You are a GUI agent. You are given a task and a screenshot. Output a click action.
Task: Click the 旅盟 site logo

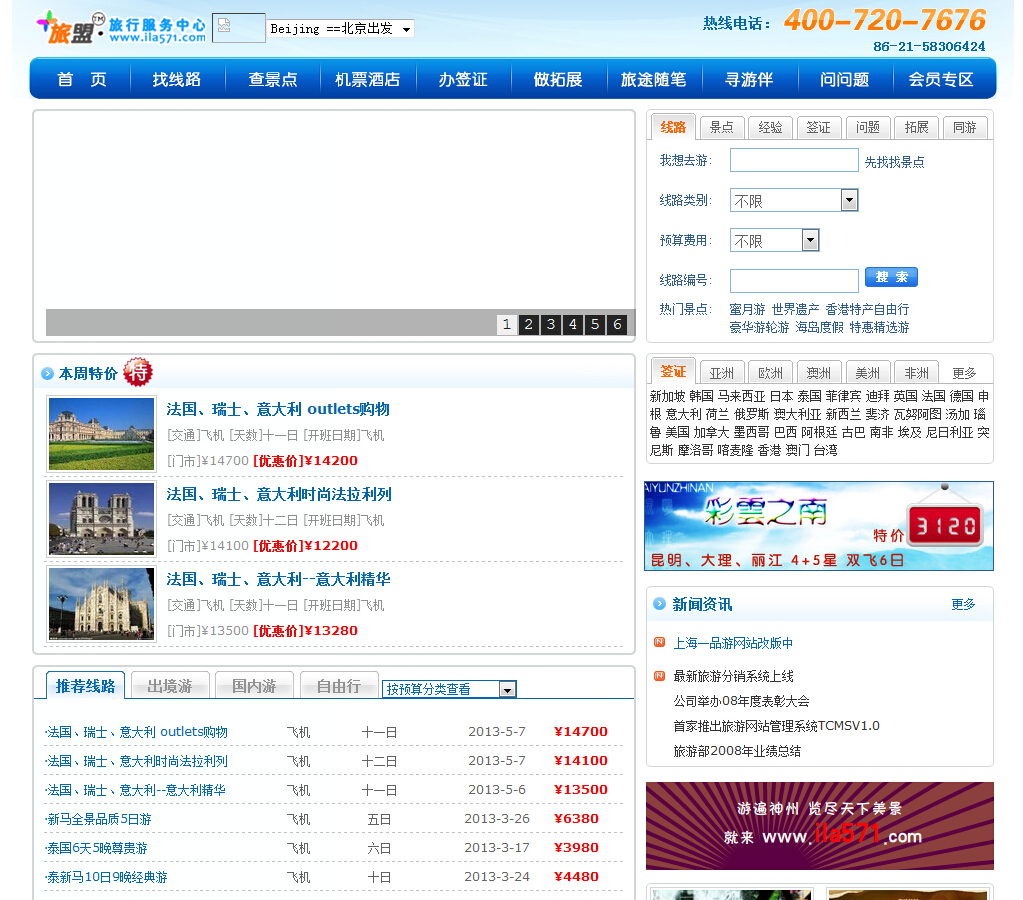pos(121,27)
